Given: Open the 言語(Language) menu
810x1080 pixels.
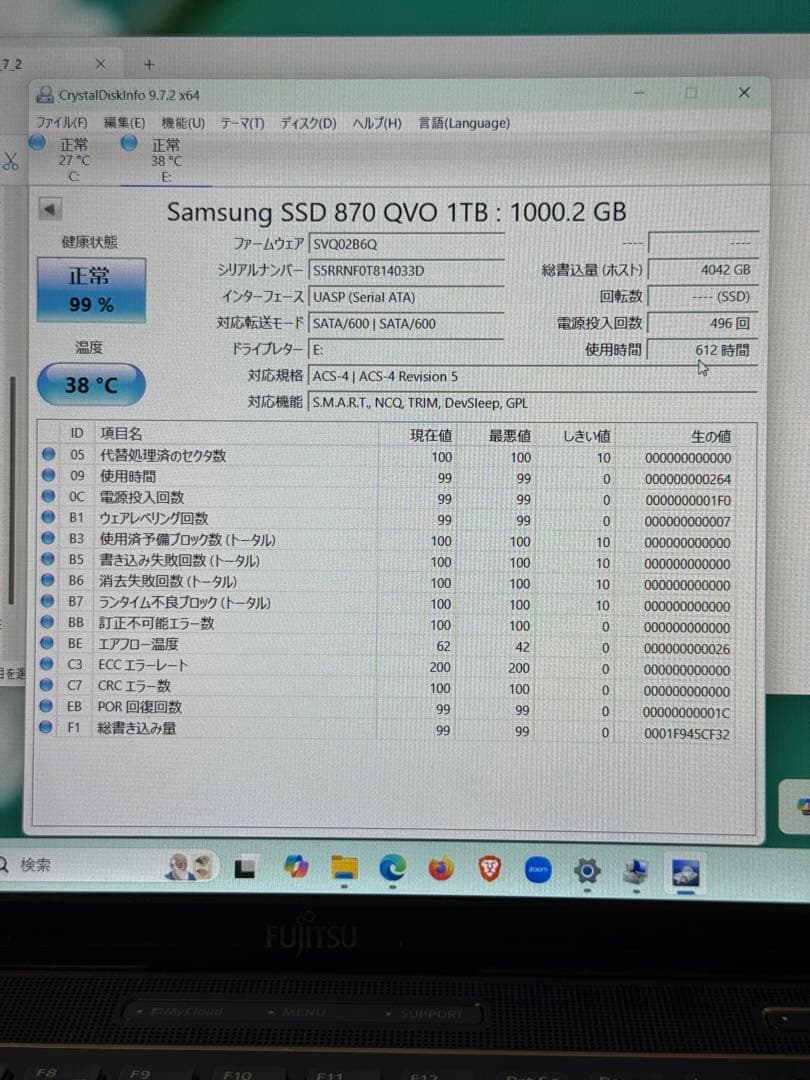Looking at the screenshot, I should [466, 122].
